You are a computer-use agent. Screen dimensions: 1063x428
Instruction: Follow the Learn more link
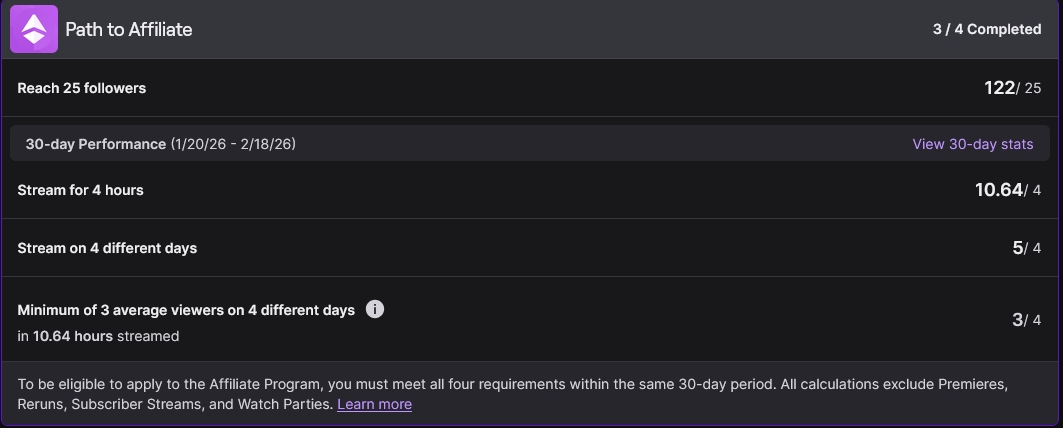374,404
